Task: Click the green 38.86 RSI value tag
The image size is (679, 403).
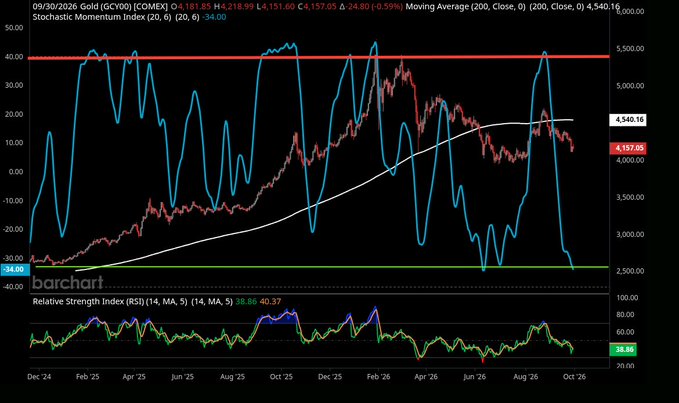Action: [623, 349]
